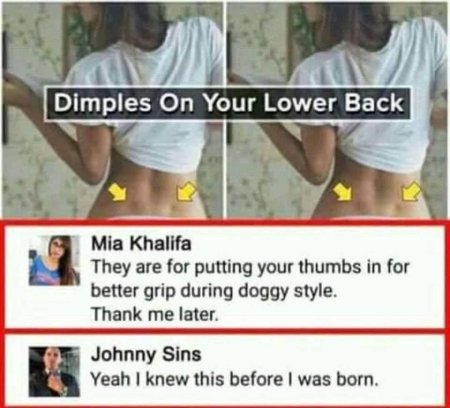
Task: Open the Mia Khalifa name link
Action: click(141, 244)
